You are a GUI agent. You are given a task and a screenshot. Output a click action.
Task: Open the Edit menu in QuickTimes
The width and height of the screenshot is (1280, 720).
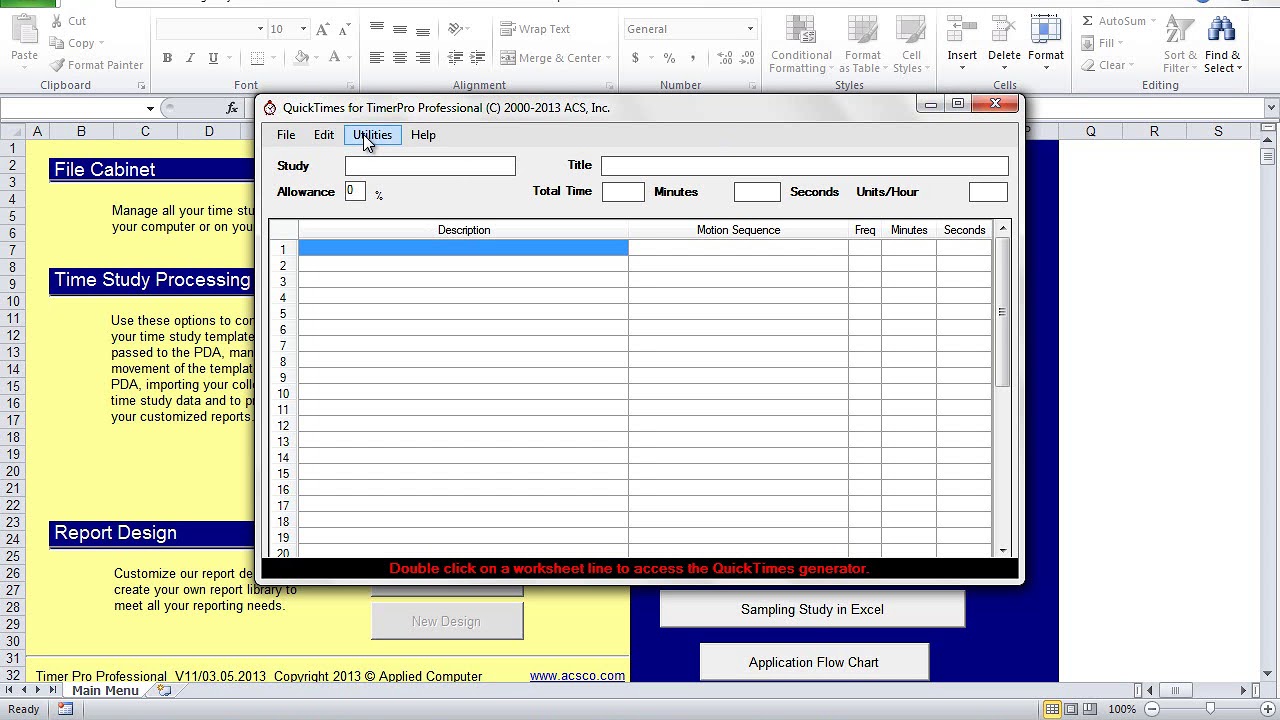coord(324,135)
